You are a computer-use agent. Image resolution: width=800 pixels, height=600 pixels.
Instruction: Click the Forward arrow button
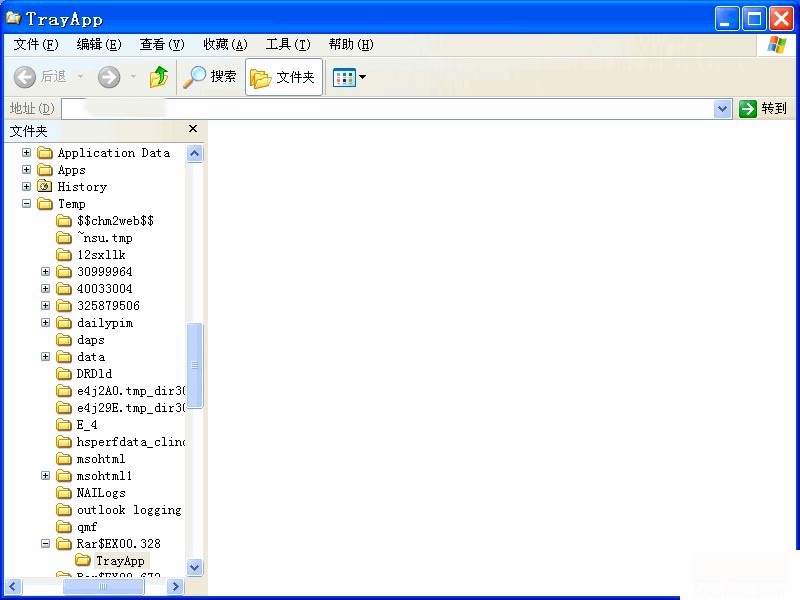(109, 77)
